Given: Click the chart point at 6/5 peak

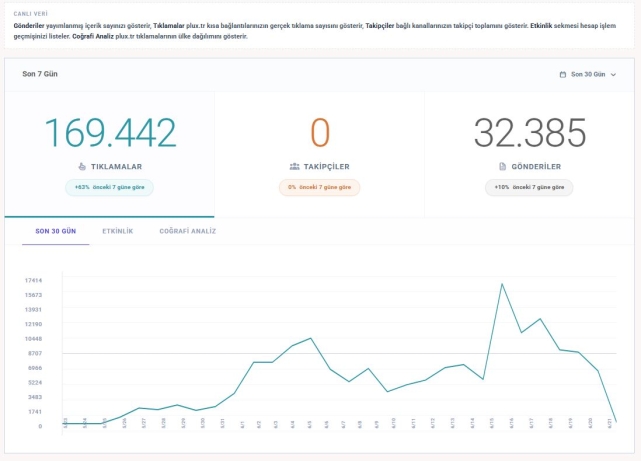Looking at the screenshot, I should (x=310, y=338).
